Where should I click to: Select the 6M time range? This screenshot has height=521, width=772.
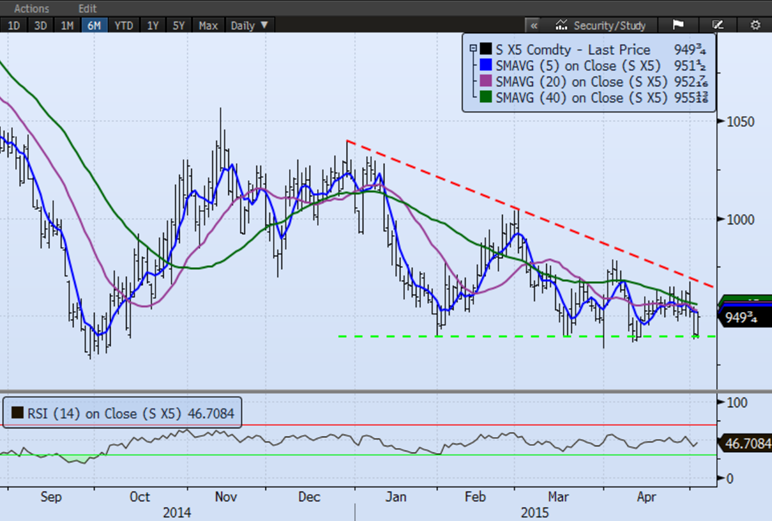click(96, 24)
